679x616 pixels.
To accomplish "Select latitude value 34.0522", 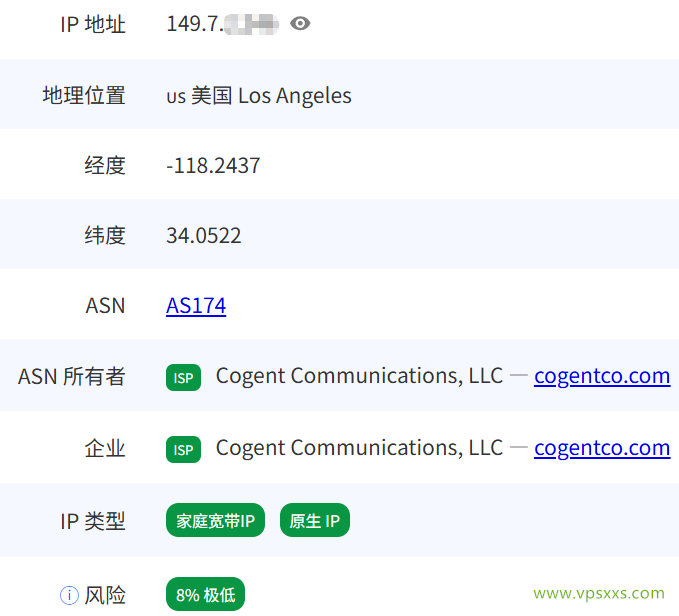I will coord(204,236).
